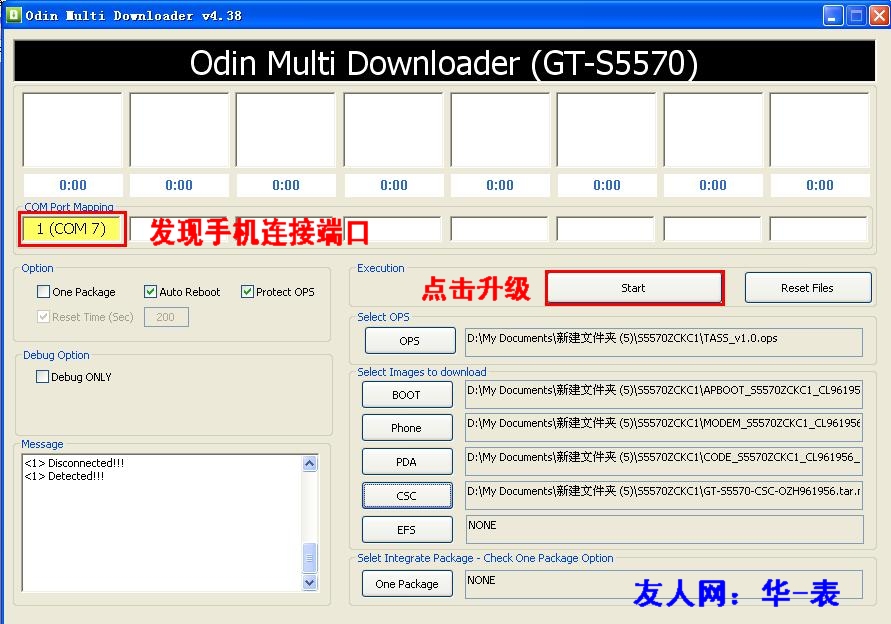The width and height of the screenshot is (891, 624).
Task: Choose a PDA image file
Action: (x=407, y=461)
